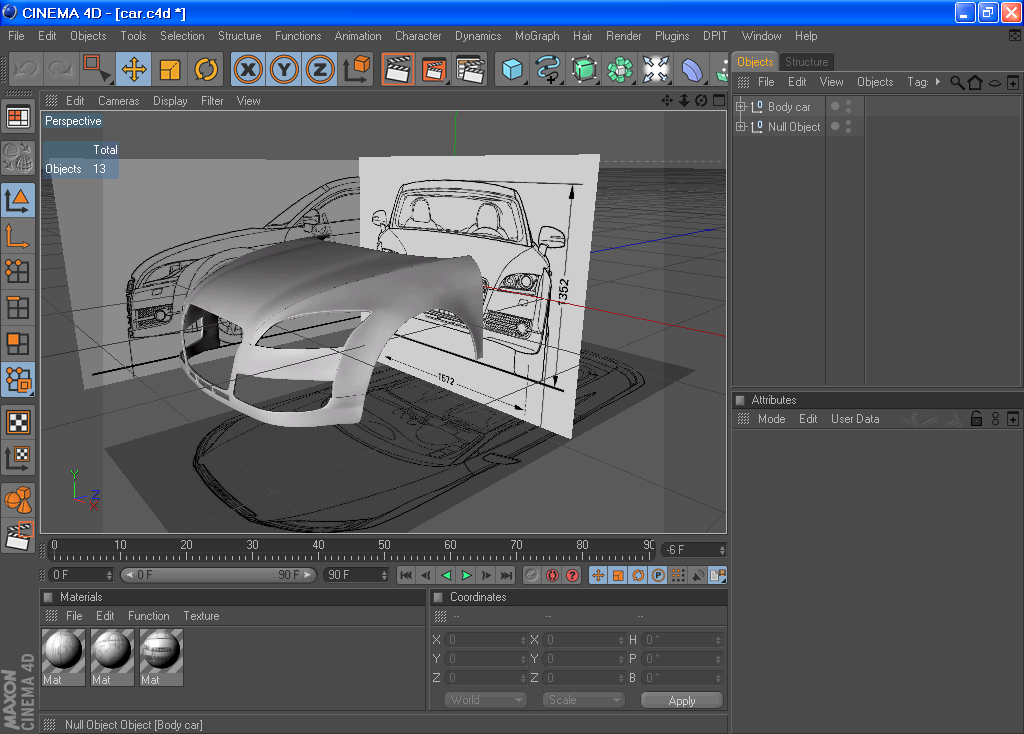Activate the Scale tool in top toolbar
Image resolution: width=1024 pixels, height=734 pixels.
(x=170, y=69)
